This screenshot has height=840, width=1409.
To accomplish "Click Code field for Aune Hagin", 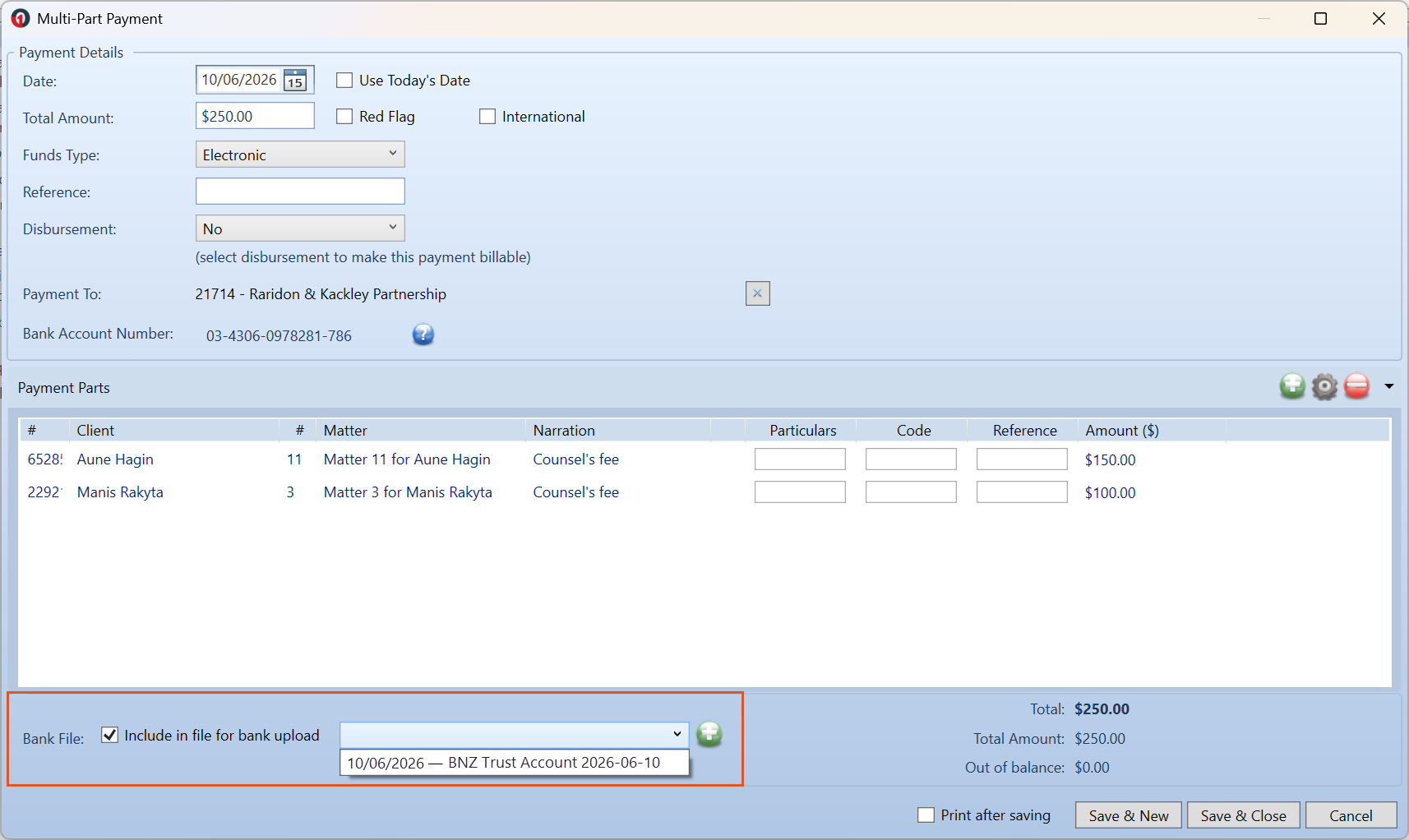I will click(x=911, y=459).
